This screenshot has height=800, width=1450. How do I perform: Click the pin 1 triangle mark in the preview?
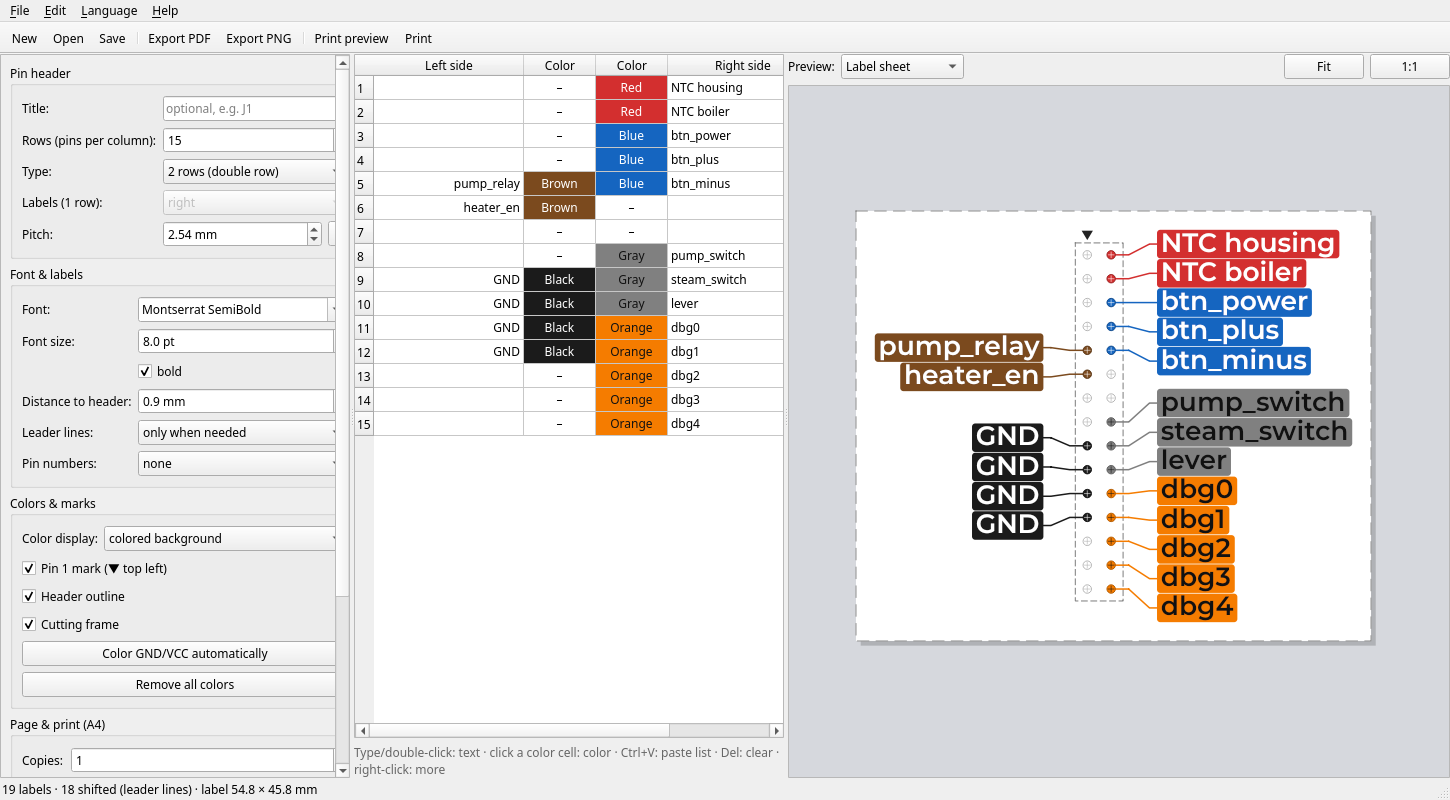point(1087,235)
